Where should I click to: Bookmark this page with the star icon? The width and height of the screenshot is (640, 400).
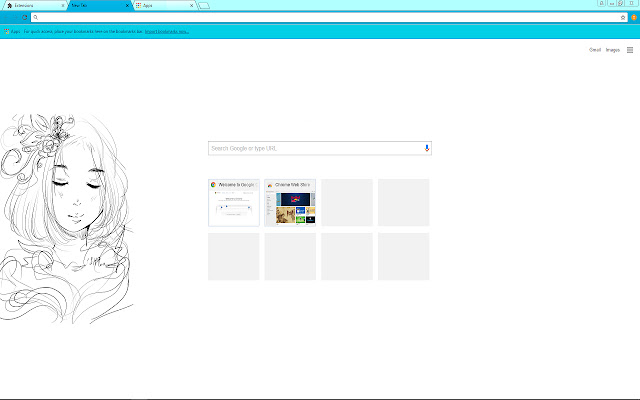pos(623,18)
